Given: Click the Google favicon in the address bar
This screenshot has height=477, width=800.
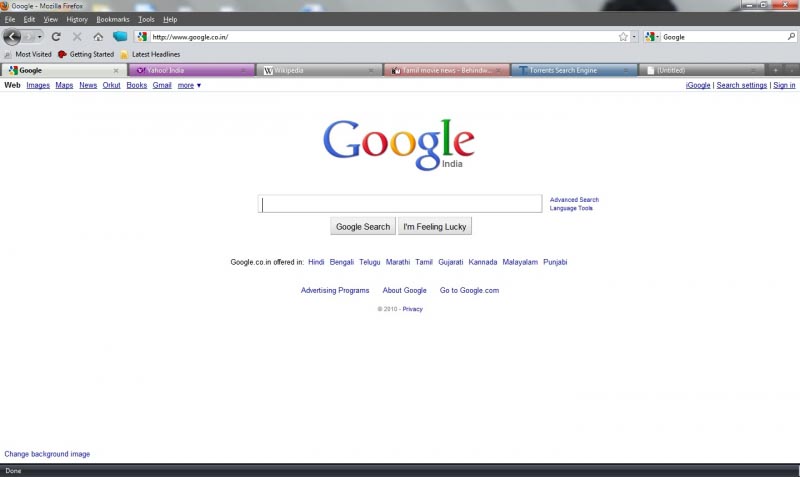Looking at the screenshot, I should click(142, 37).
